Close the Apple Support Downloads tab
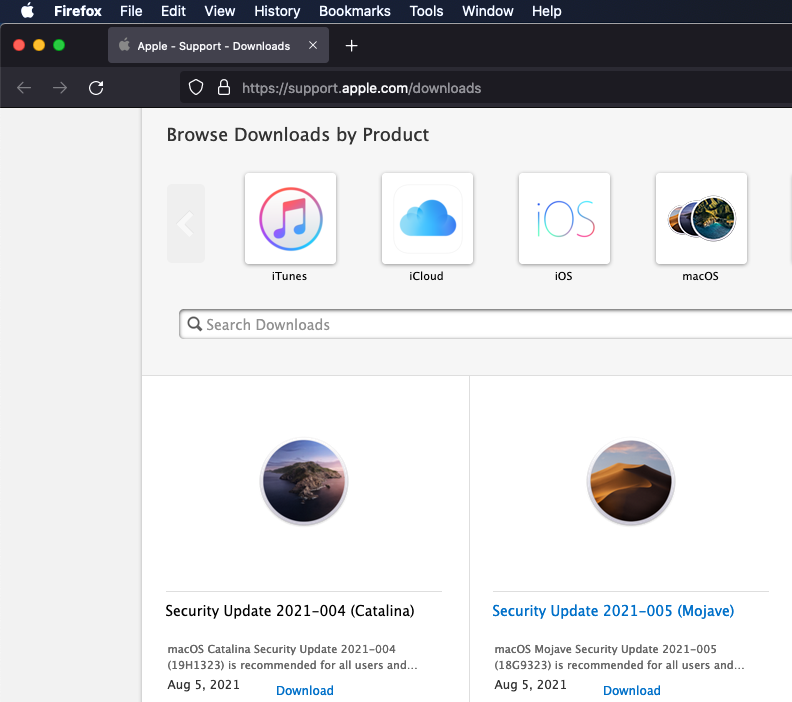Screen dimensions: 792x702 click(313, 45)
